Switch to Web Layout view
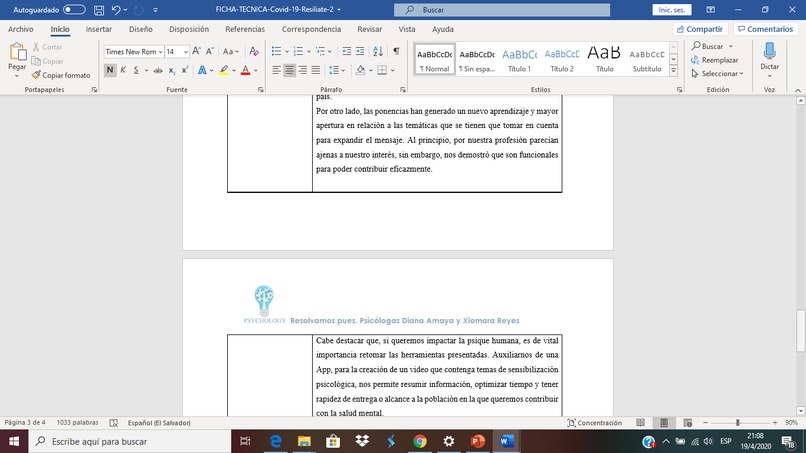 click(x=688, y=423)
